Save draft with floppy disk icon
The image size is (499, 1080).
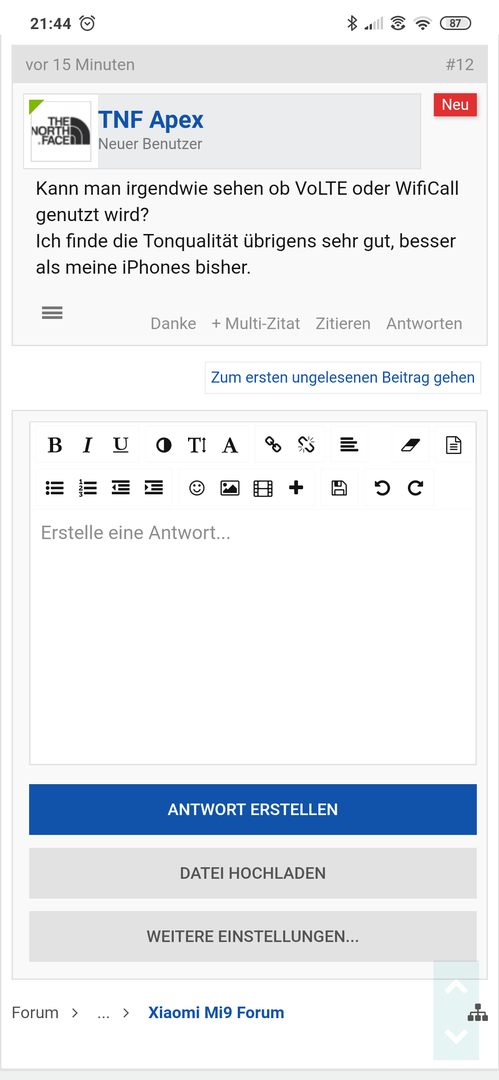339,488
